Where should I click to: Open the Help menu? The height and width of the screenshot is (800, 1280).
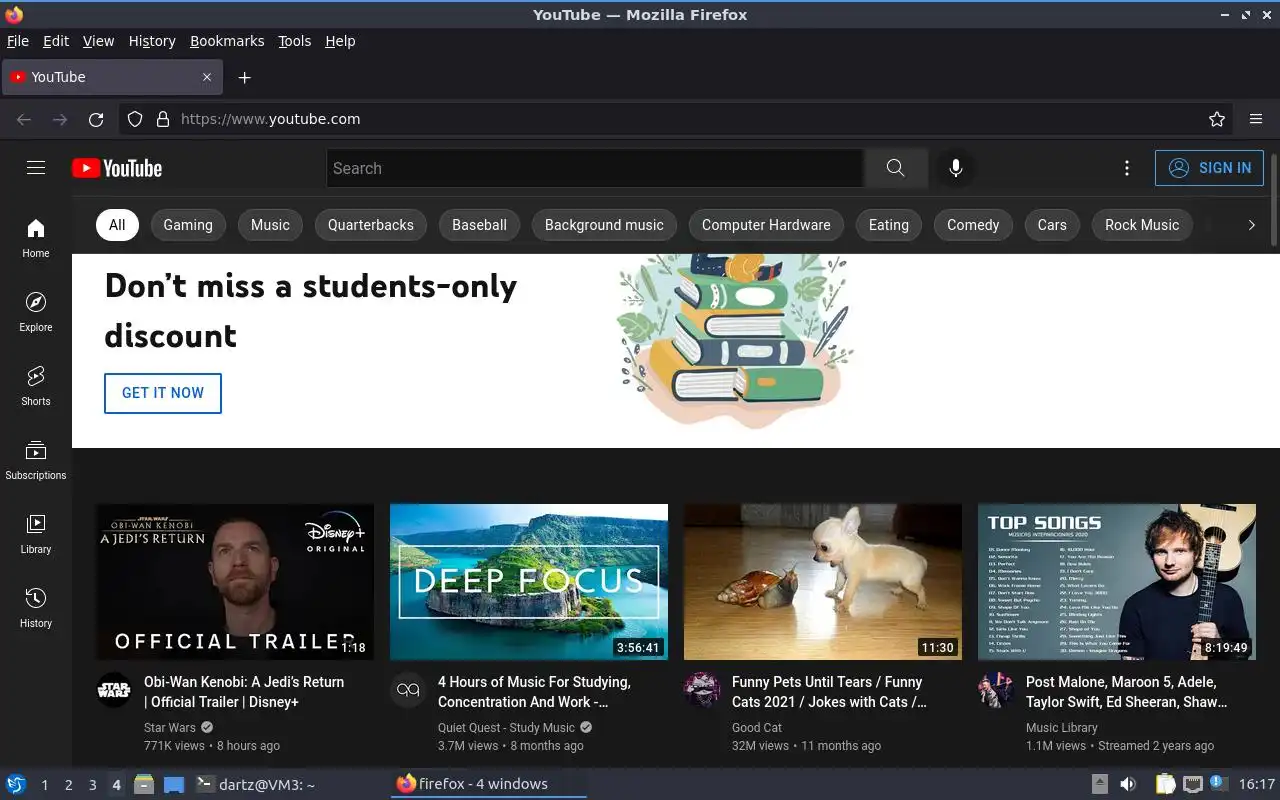[340, 41]
